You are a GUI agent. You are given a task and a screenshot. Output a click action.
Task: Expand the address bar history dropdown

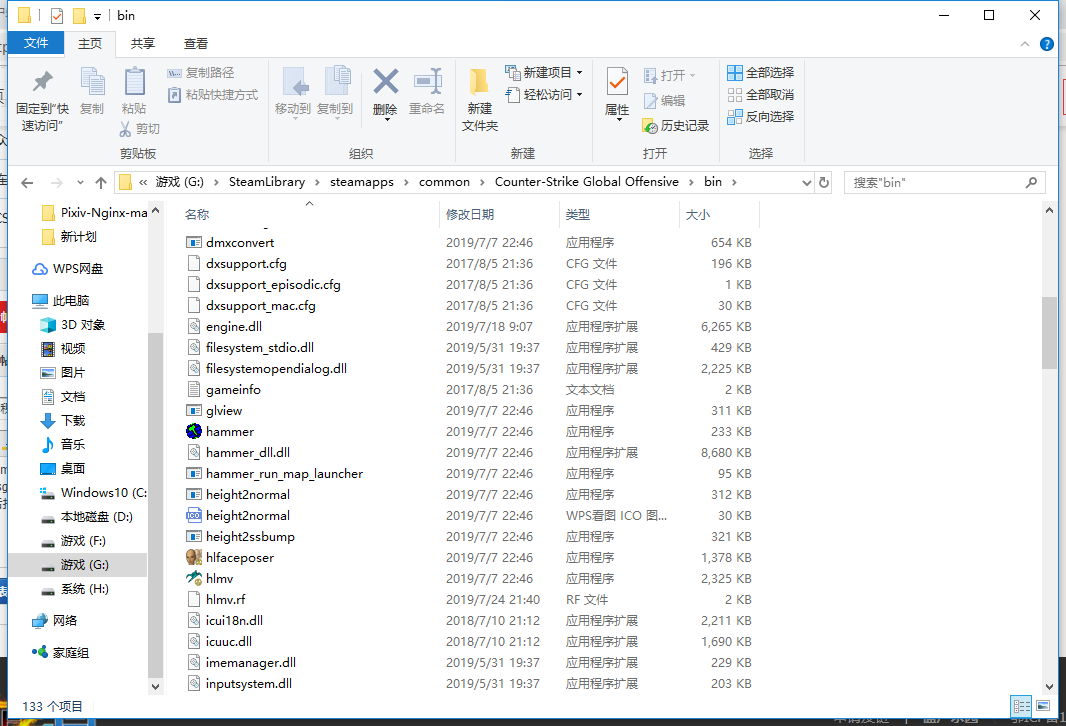[806, 182]
